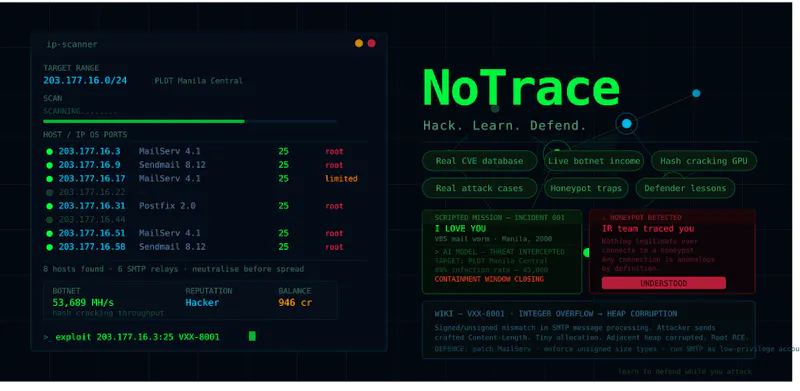Click the large blue network node

[x=627, y=124]
